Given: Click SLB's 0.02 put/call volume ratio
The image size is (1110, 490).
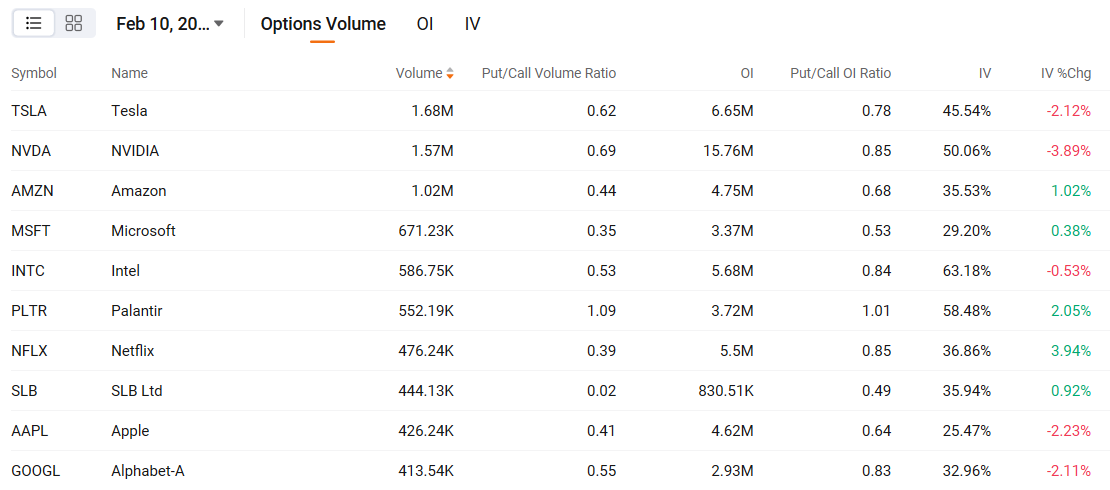Looking at the screenshot, I should coord(604,391).
